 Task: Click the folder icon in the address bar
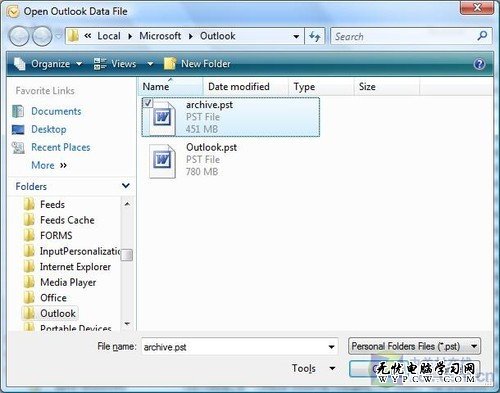pos(73,36)
